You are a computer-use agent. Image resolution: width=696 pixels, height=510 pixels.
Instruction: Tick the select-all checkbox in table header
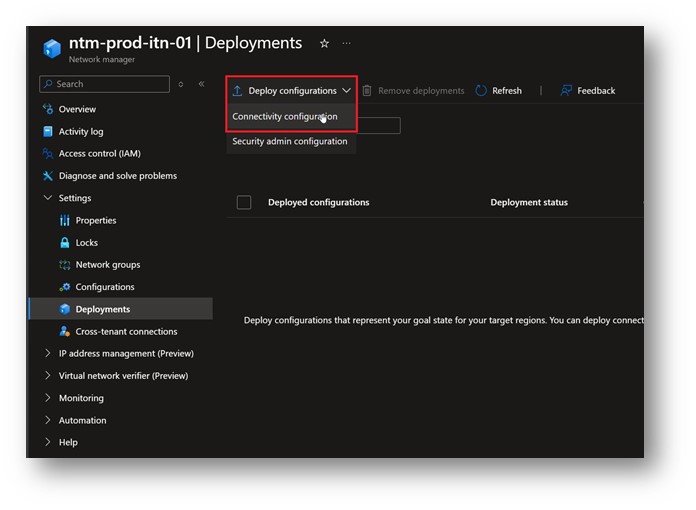(x=244, y=202)
